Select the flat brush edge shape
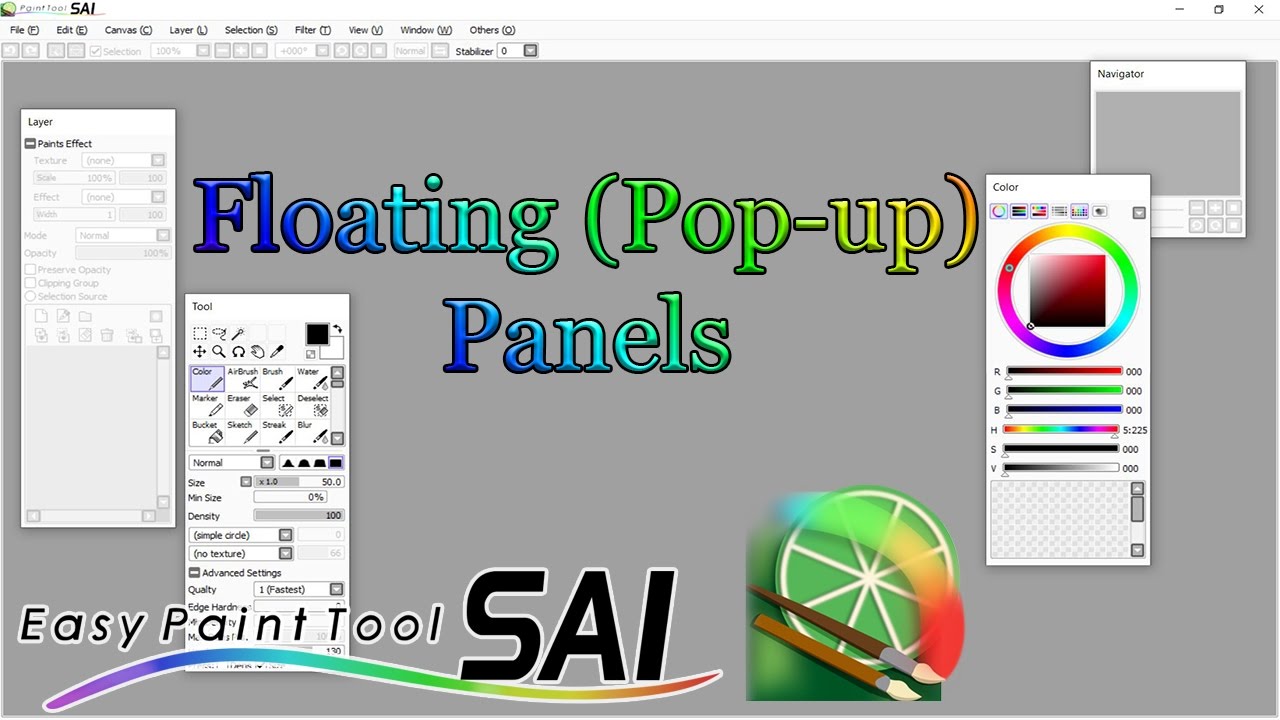The width and height of the screenshot is (1280, 720). (335, 463)
